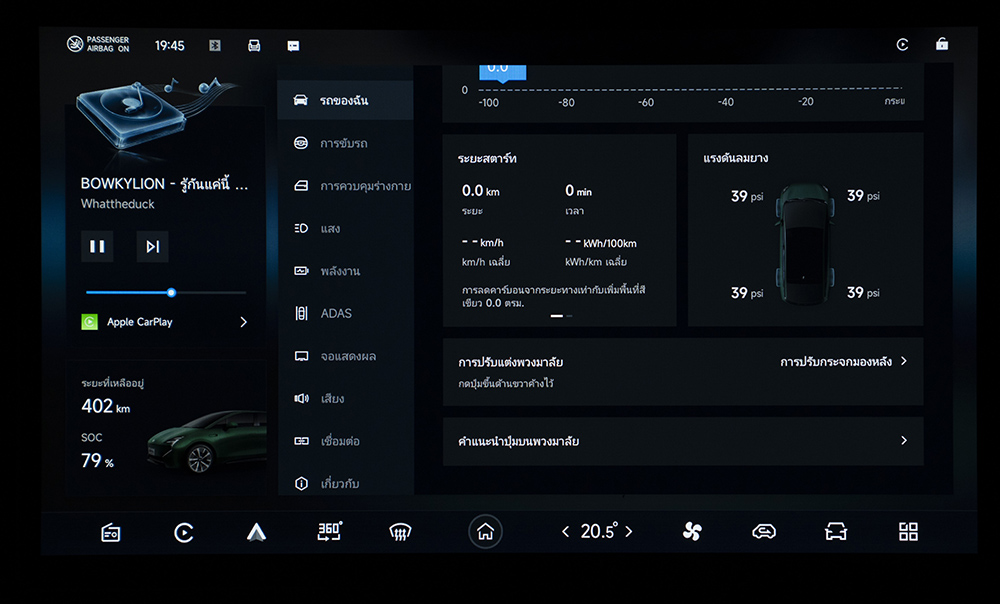The height and width of the screenshot is (604, 1000).
Task: Open การปรับกระจกมองหลัง mirror adjustment
Action: point(843,361)
